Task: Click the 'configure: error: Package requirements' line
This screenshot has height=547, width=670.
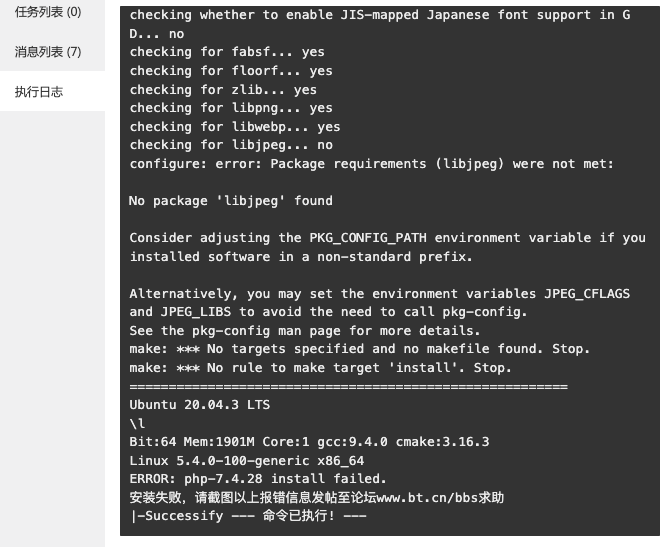Action: 371,164
